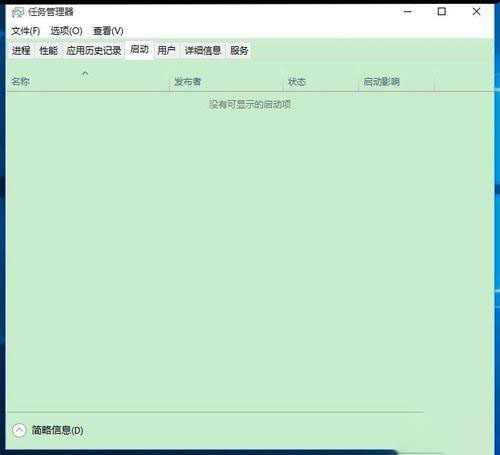Sort by the 名称 column header
Image resolution: width=500 pixels, height=455 pixels.
88,81
